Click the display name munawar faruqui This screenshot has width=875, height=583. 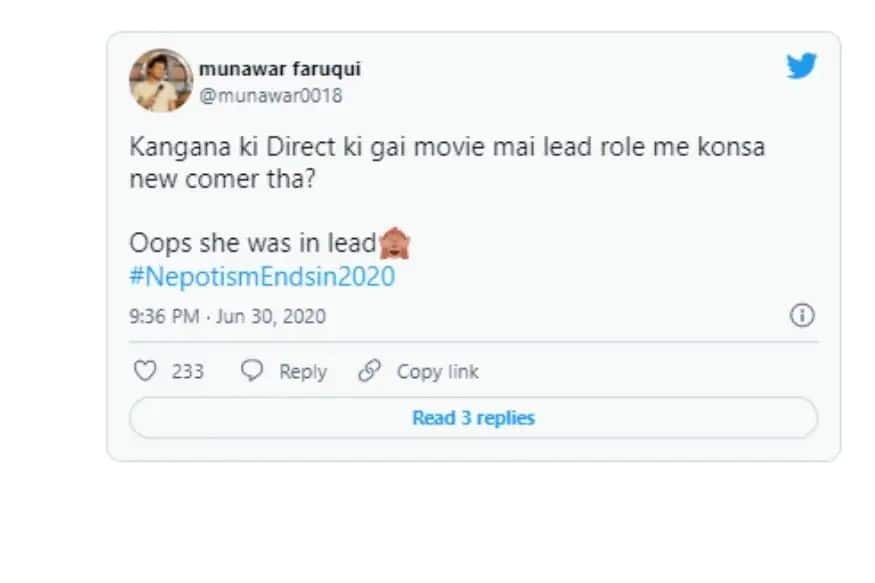279,69
